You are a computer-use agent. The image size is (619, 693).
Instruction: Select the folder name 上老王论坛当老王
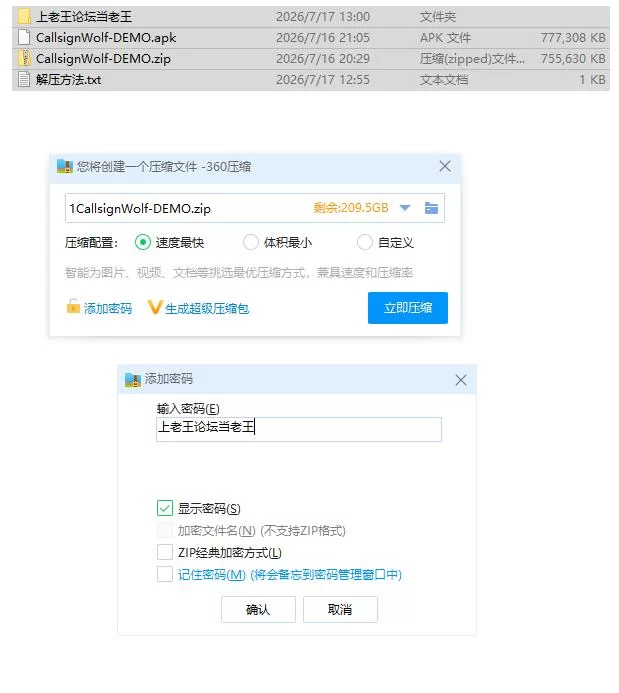click(84, 17)
